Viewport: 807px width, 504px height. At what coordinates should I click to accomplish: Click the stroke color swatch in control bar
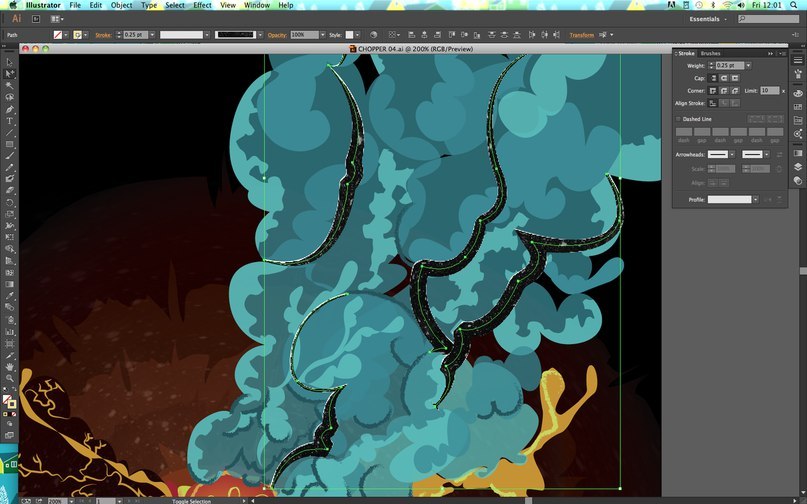(78, 34)
